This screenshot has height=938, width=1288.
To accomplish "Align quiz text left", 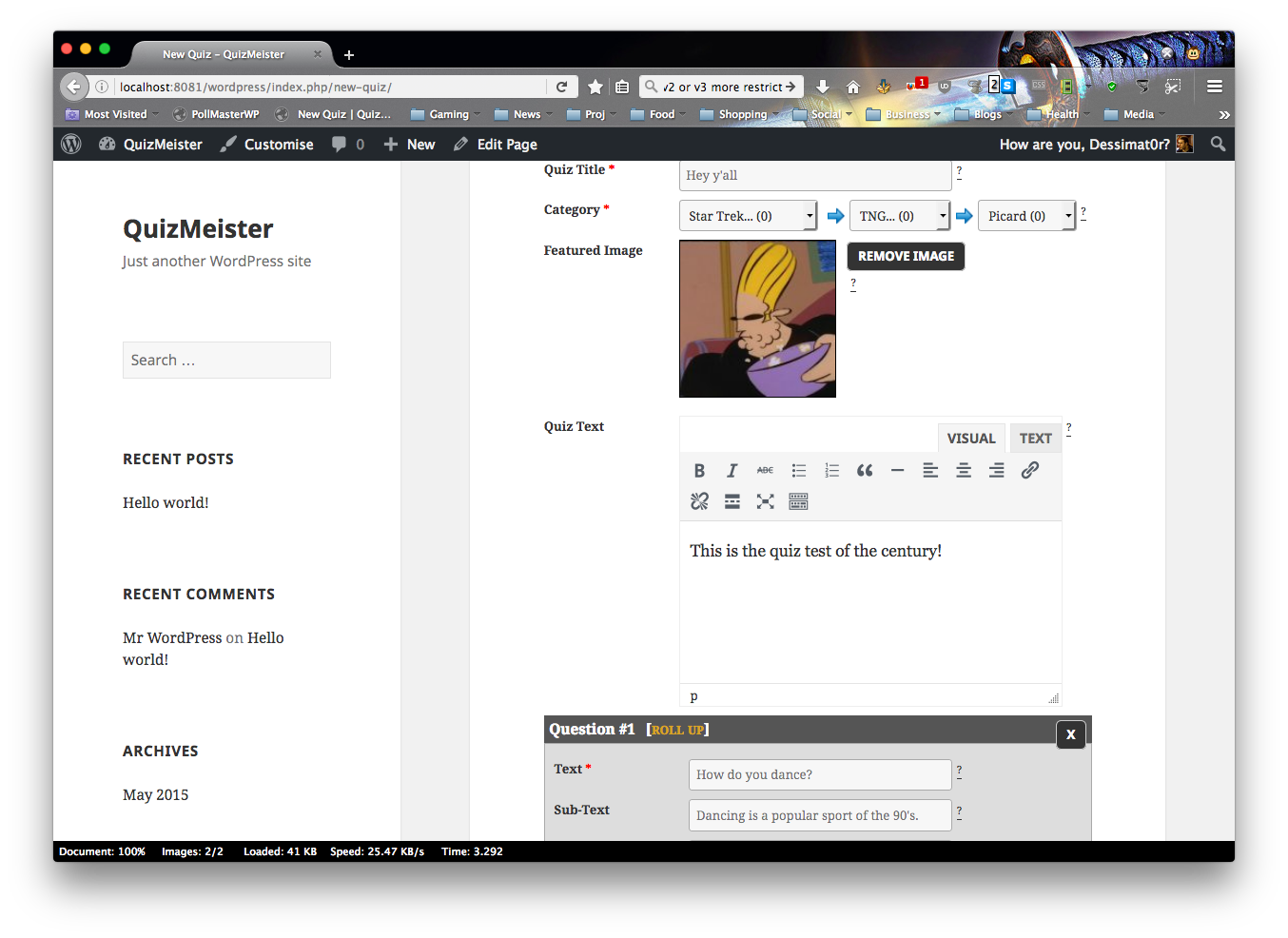I will pyautogui.click(x=930, y=470).
